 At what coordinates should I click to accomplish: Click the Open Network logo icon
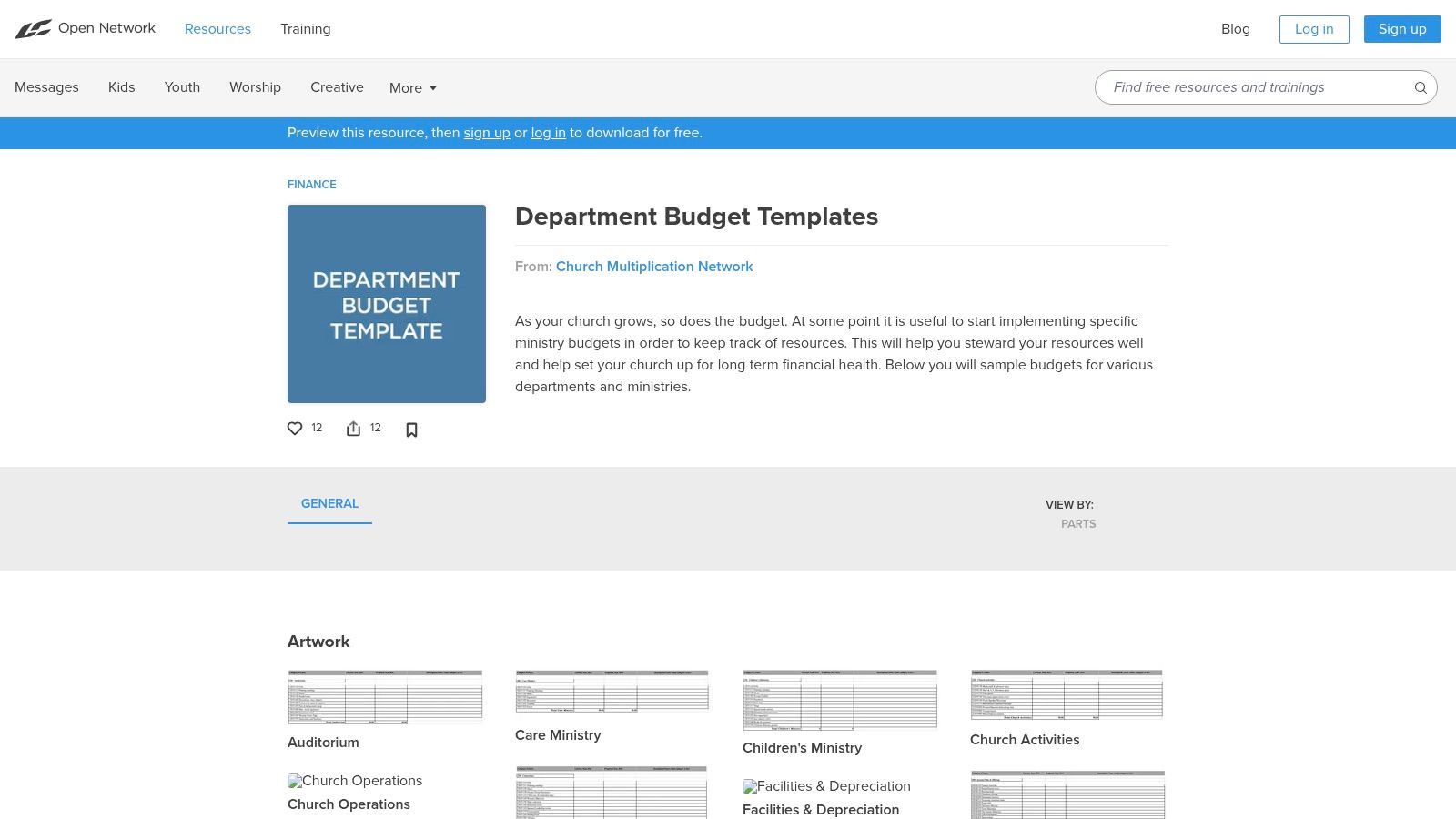33,29
